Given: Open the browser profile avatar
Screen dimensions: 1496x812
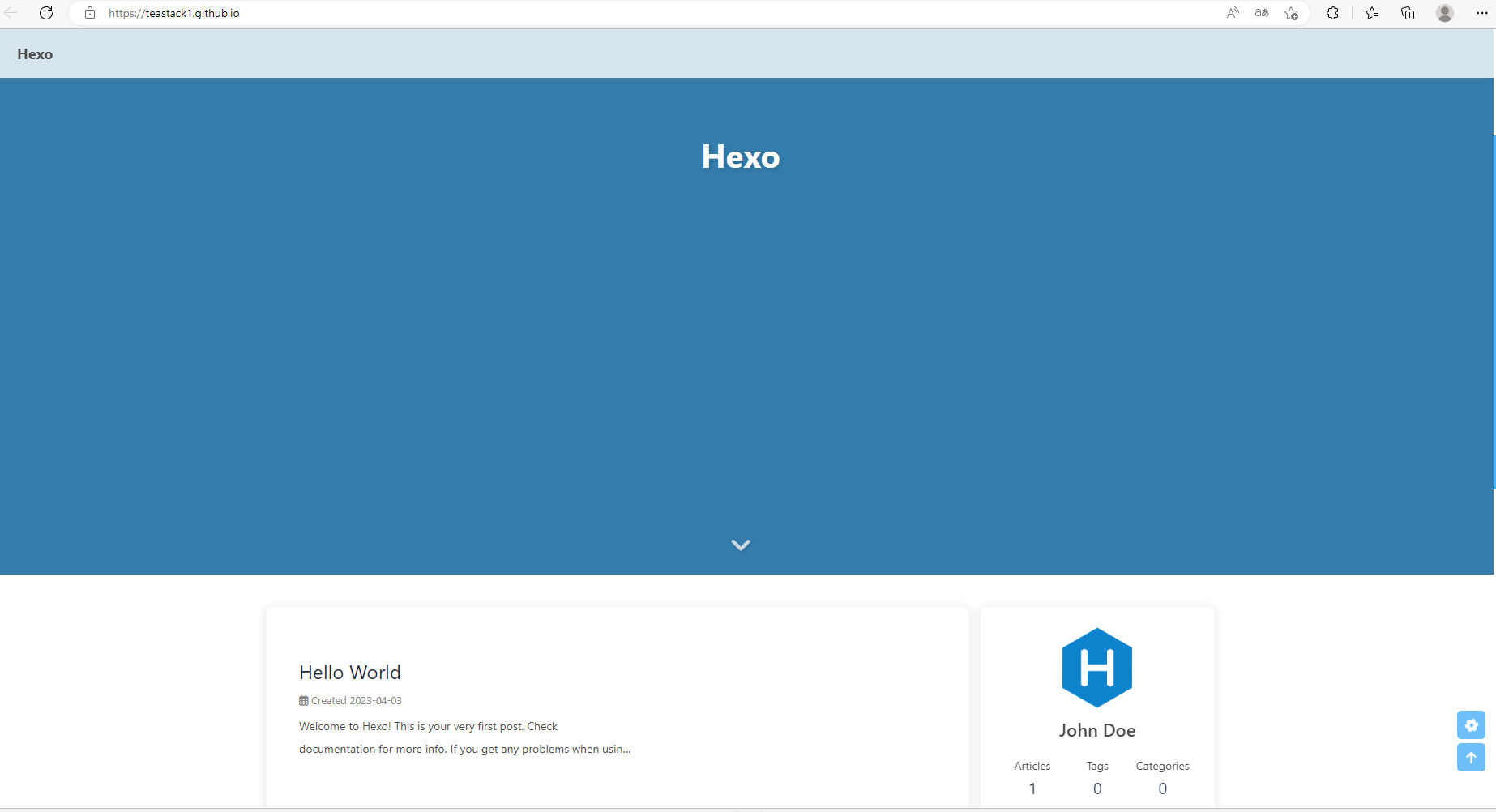Looking at the screenshot, I should pyautogui.click(x=1445, y=13).
